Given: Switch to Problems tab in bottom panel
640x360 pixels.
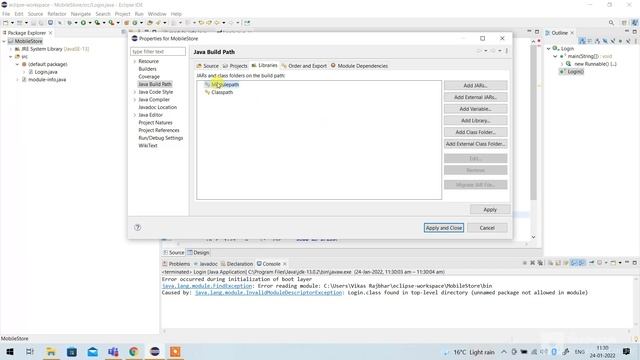Looking at the screenshot, I should click(x=176, y=264).
